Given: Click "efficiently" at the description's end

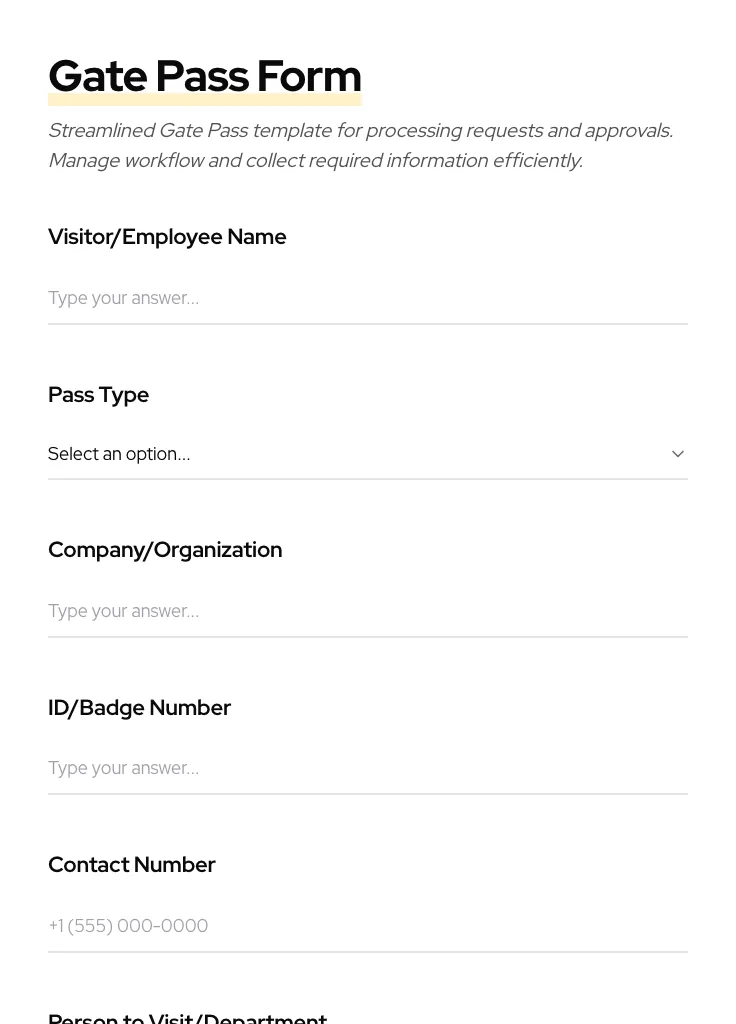Looking at the screenshot, I should tap(536, 161).
